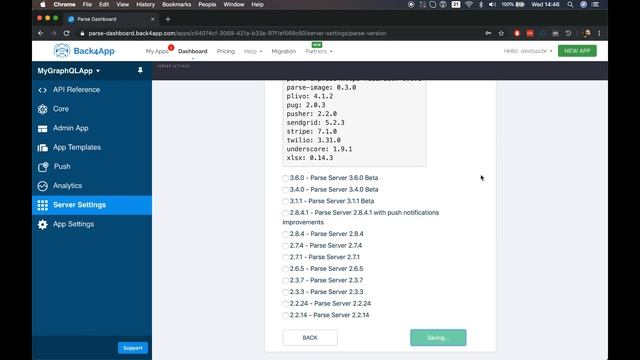Viewport: 640px width, 360px height.
Task: Click sendgrid: 5.2.3 version text
Action: [316, 122]
